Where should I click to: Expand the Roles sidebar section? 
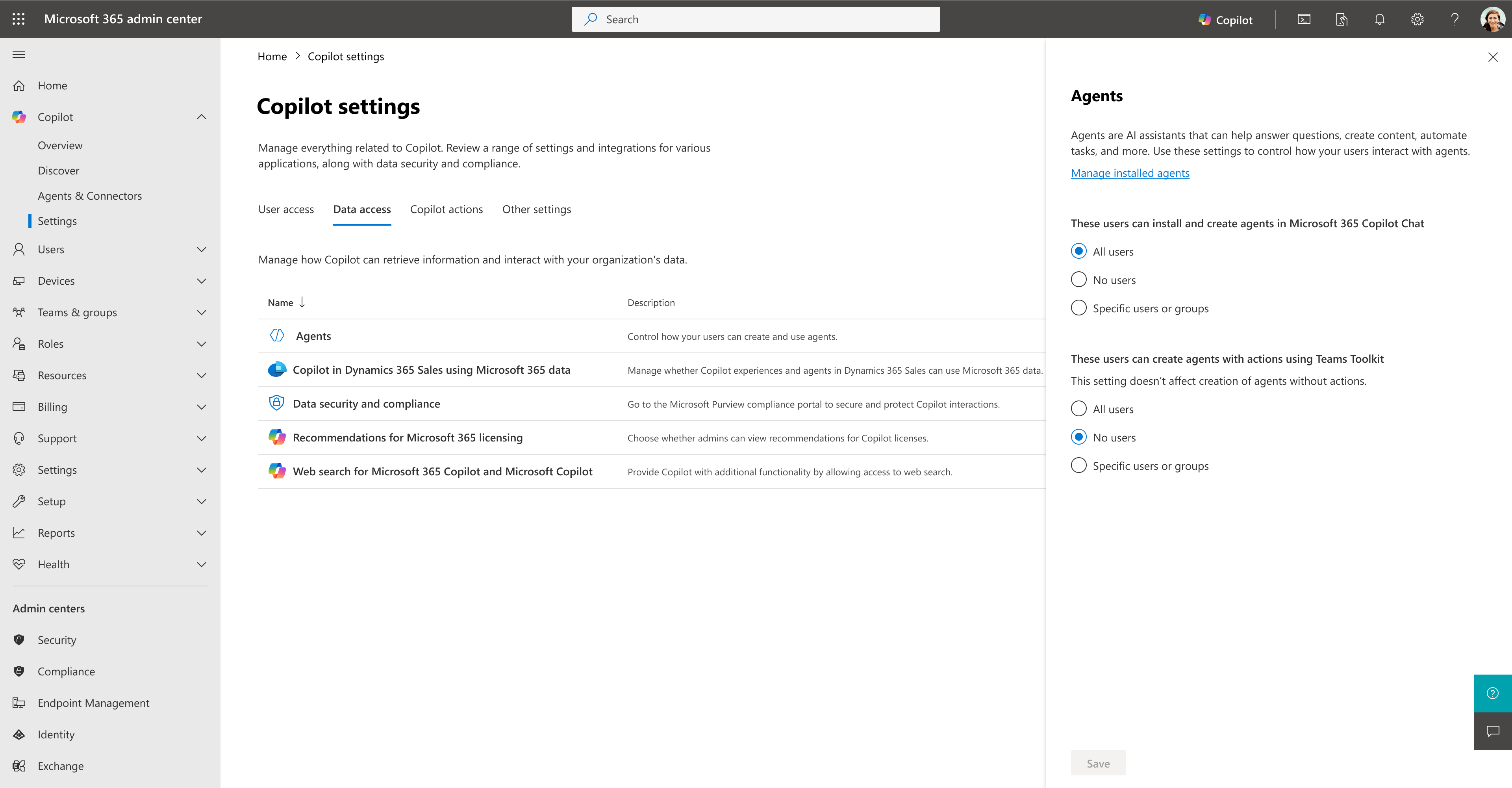coord(201,344)
